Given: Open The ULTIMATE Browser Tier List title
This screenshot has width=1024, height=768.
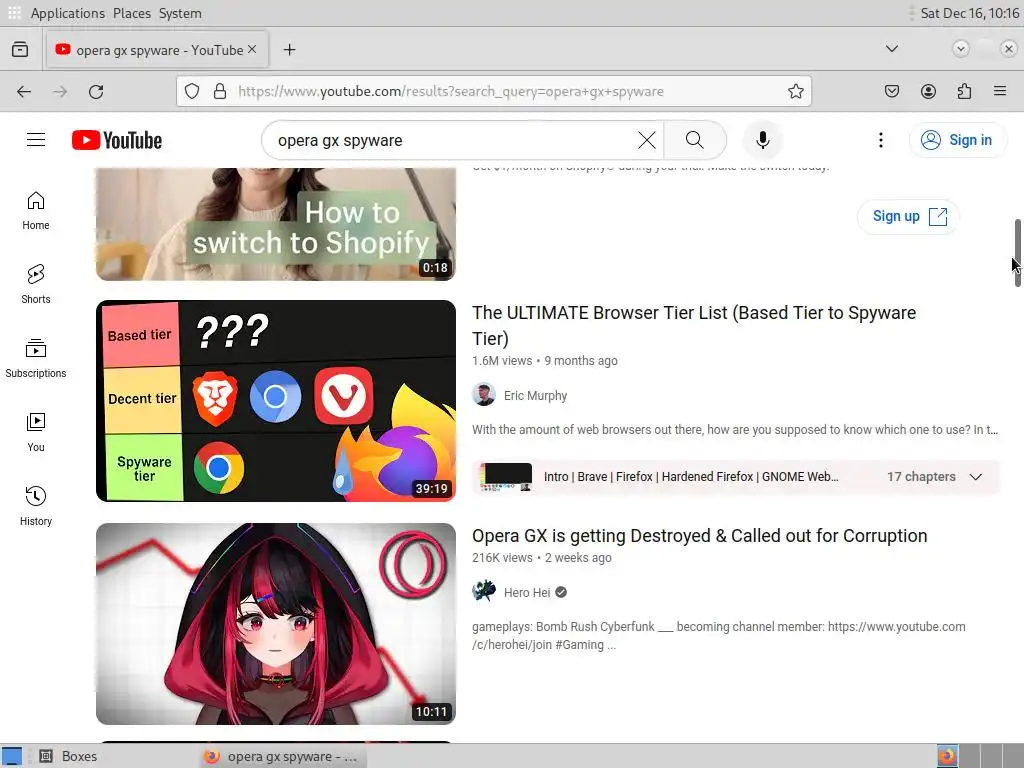Looking at the screenshot, I should 694,325.
